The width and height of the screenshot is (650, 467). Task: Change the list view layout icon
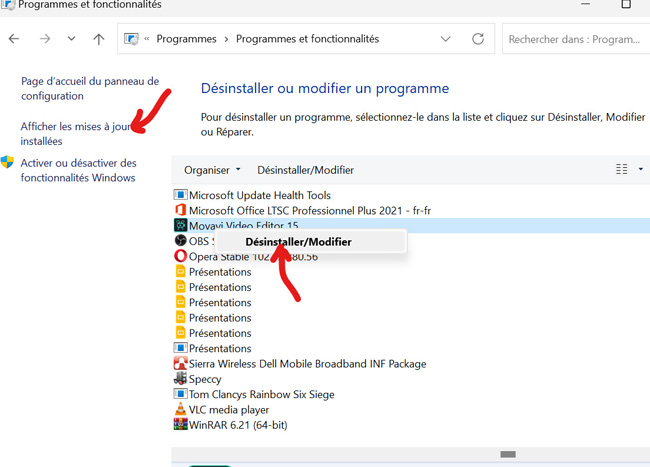click(621, 169)
